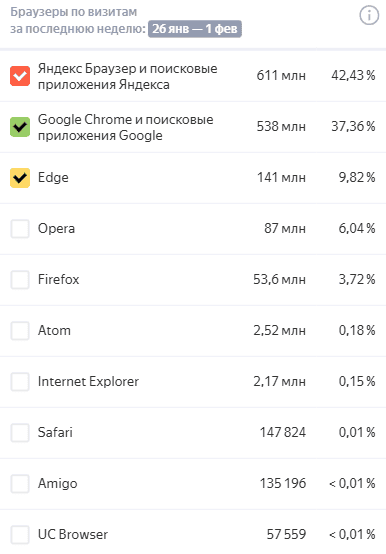The image size is (386, 554).
Task: Click the Edge label text
Action: (x=53, y=177)
